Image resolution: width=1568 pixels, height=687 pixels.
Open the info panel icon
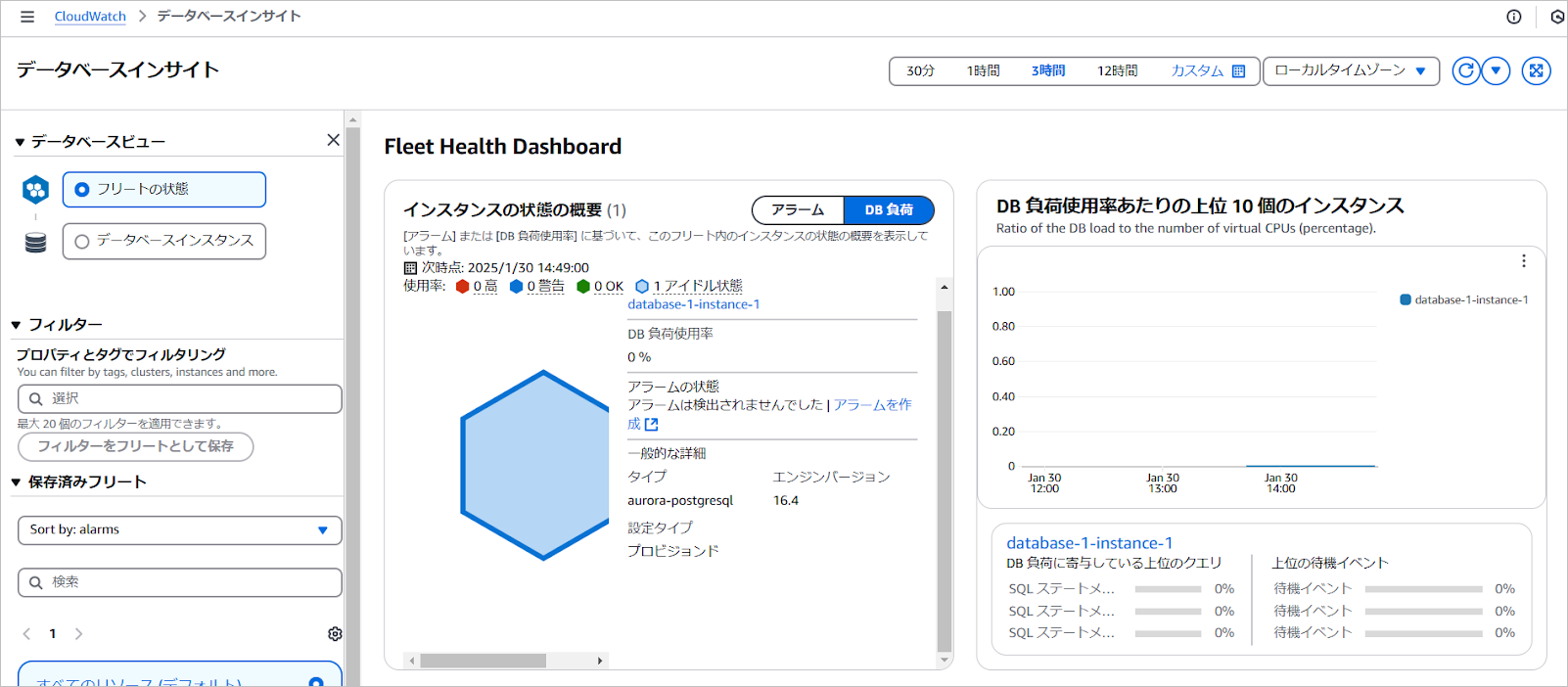[x=1513, y=17]
